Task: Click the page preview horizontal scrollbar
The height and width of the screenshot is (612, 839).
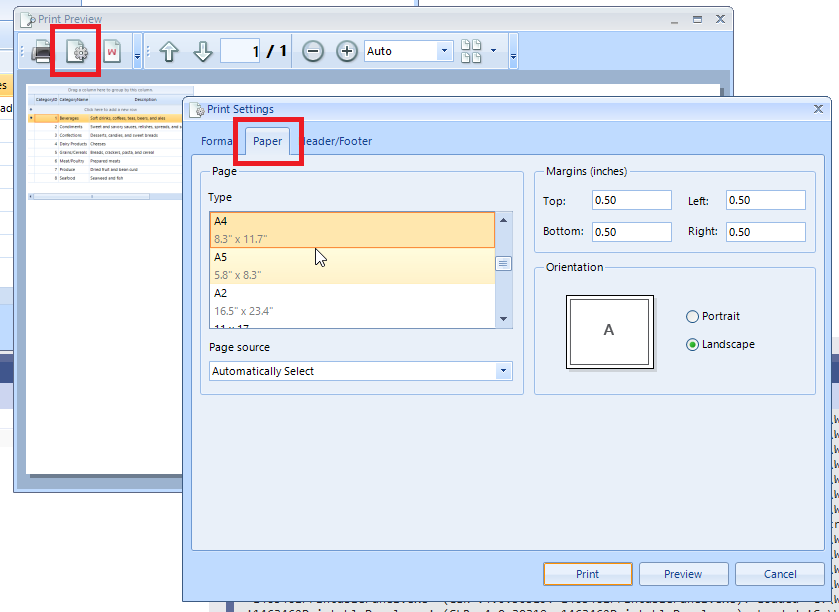Action: (105, 196)
